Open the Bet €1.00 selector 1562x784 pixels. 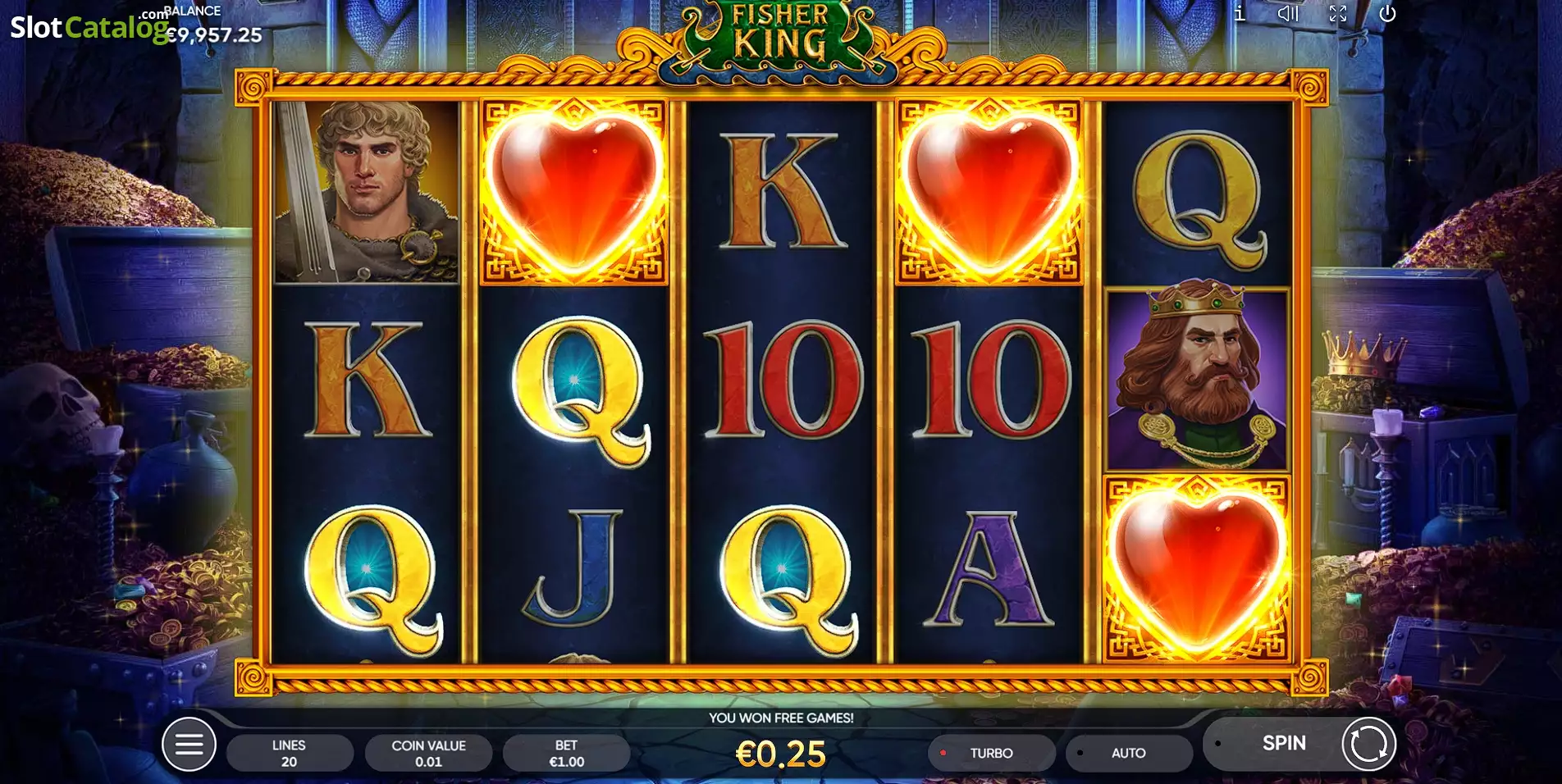tap(566, 753)
